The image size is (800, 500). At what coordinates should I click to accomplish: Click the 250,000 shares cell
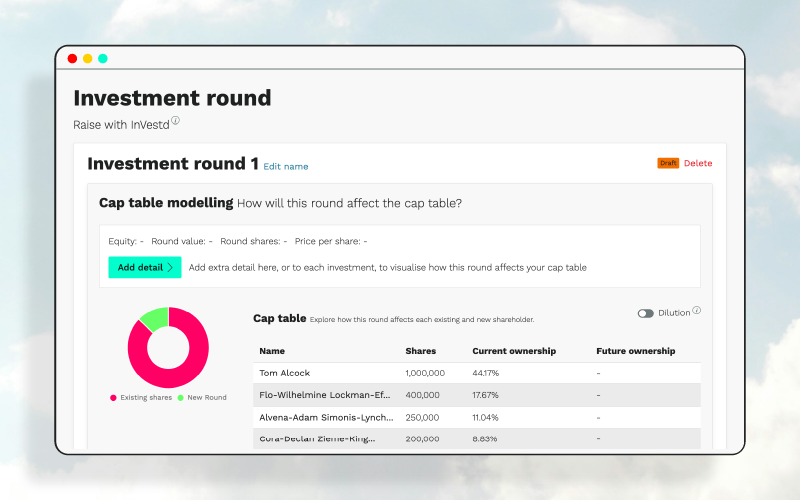(422, 417)
